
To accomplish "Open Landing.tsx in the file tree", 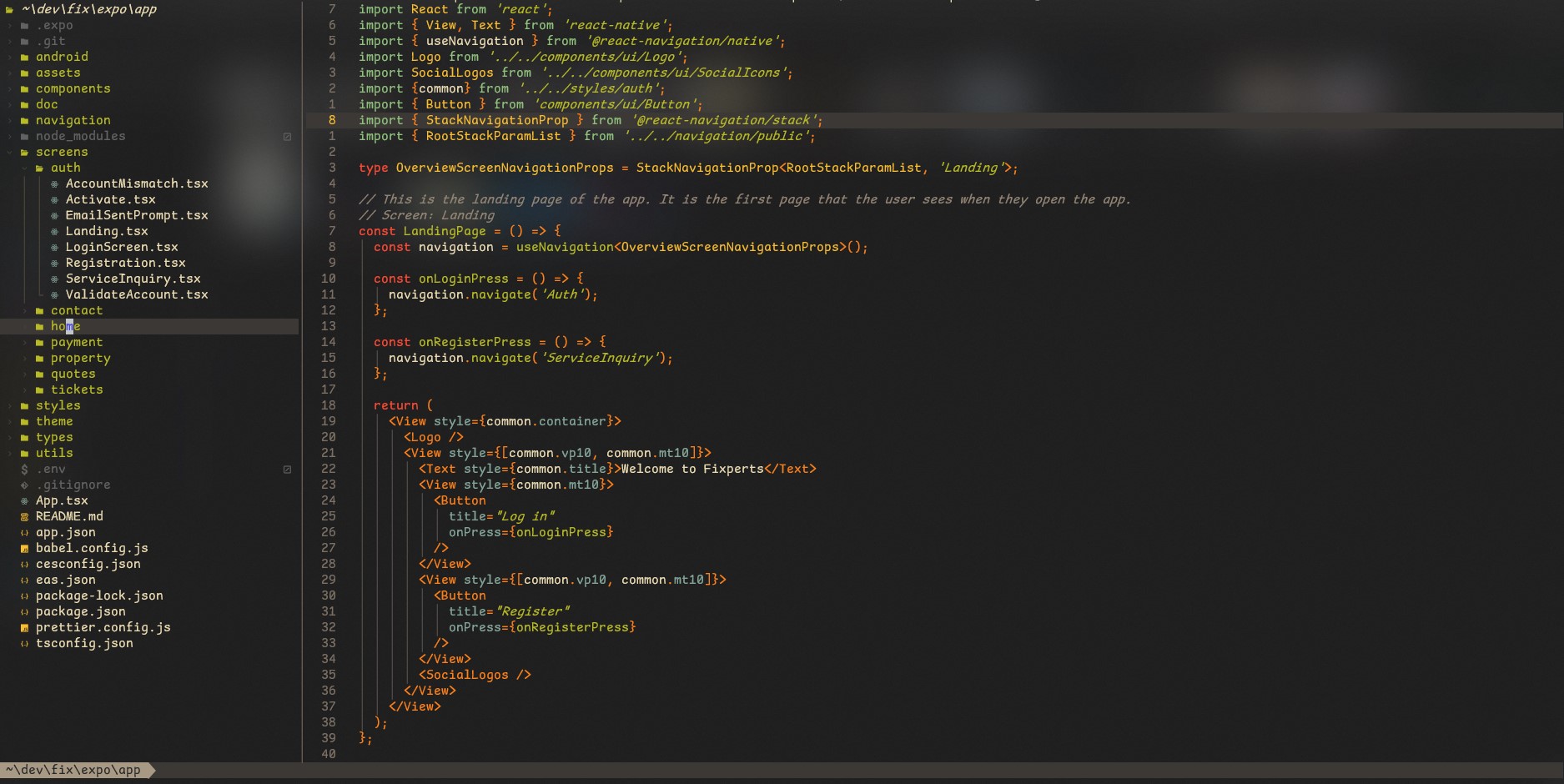I will (106, 231).
